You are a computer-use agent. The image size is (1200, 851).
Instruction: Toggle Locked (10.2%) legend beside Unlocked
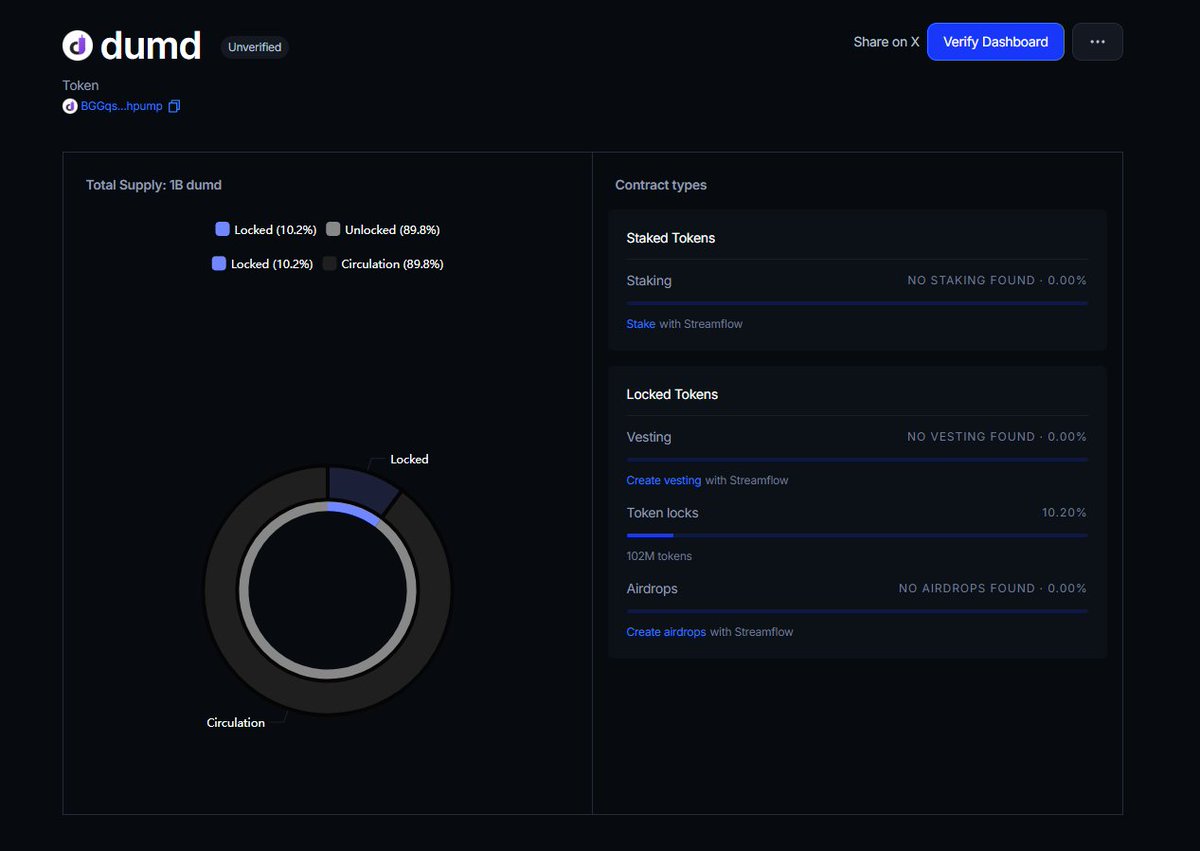pyautogui.click(x=266, y=230)
